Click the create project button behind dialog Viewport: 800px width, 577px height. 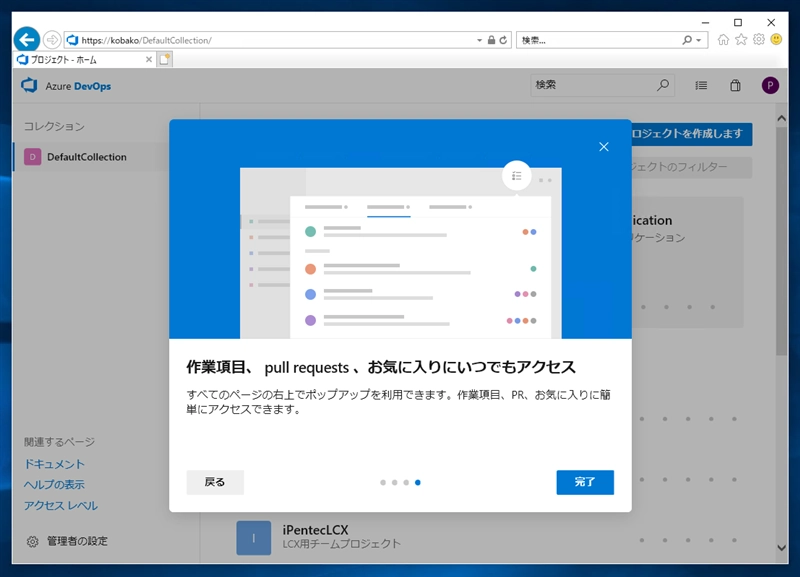pos(691,134)
